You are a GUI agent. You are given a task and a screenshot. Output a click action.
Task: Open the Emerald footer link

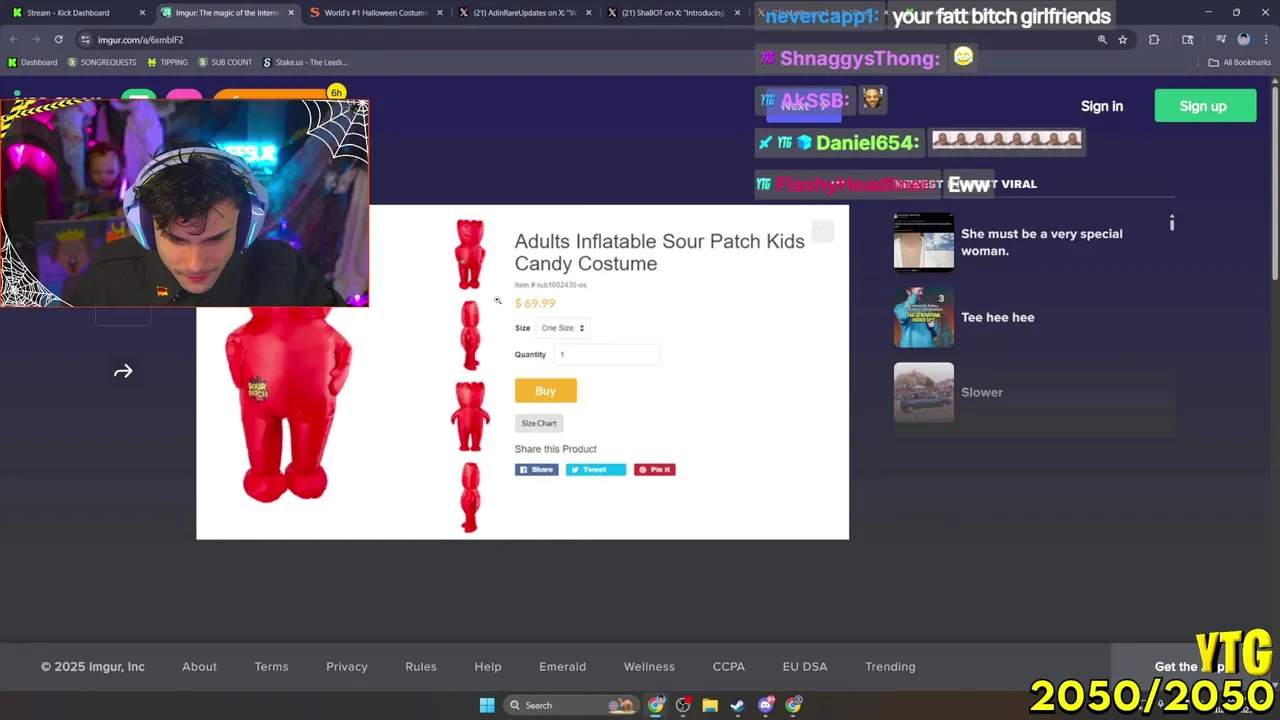[x=563, y=667]
